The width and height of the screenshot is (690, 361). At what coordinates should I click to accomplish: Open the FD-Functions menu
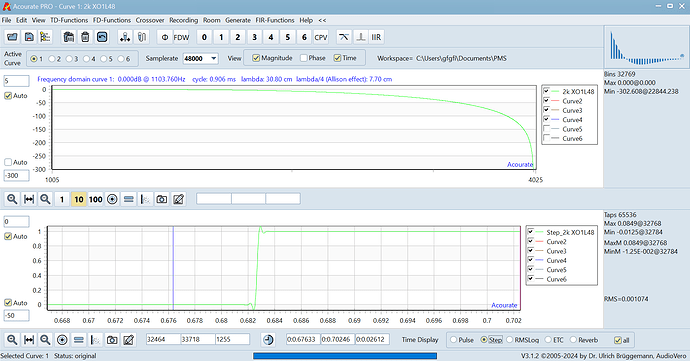pyautogui.click(x=112, y=20)
